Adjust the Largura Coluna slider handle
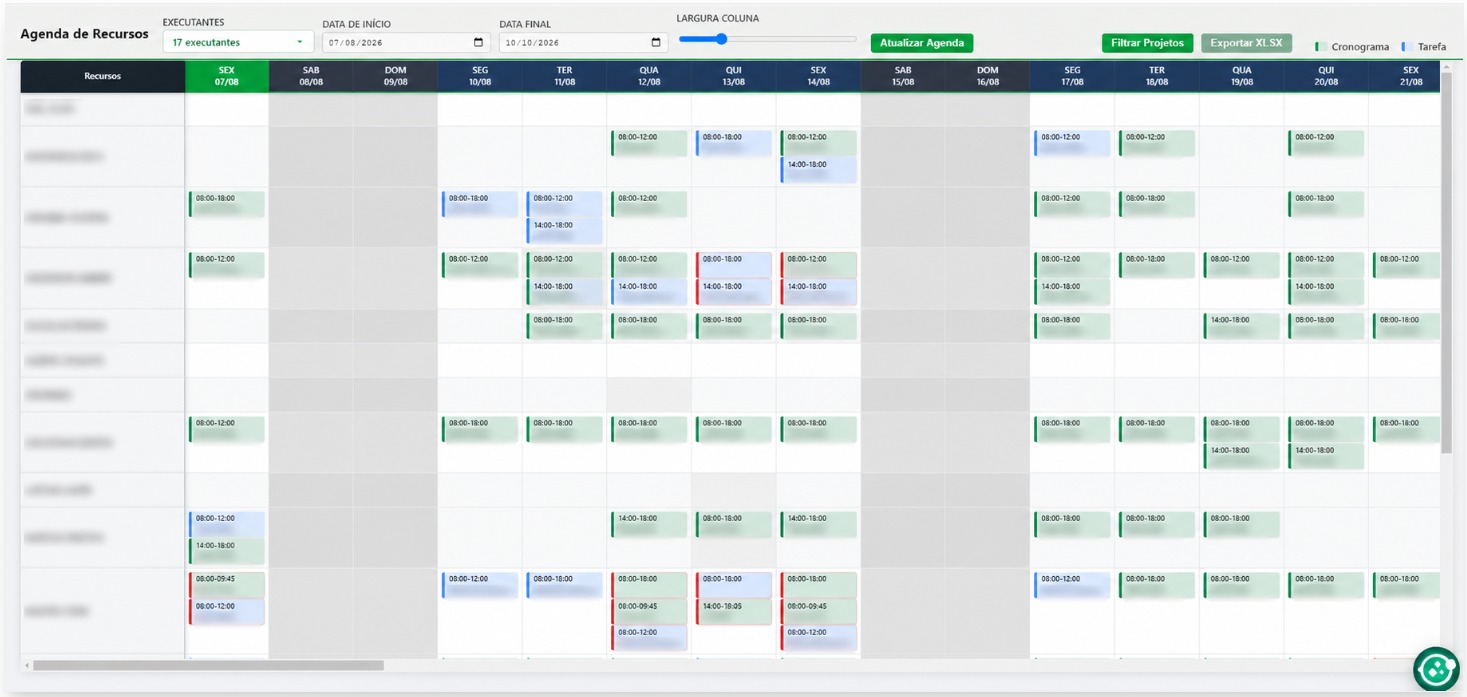The height and width of the screenshot is (697, 1467). 721,39
